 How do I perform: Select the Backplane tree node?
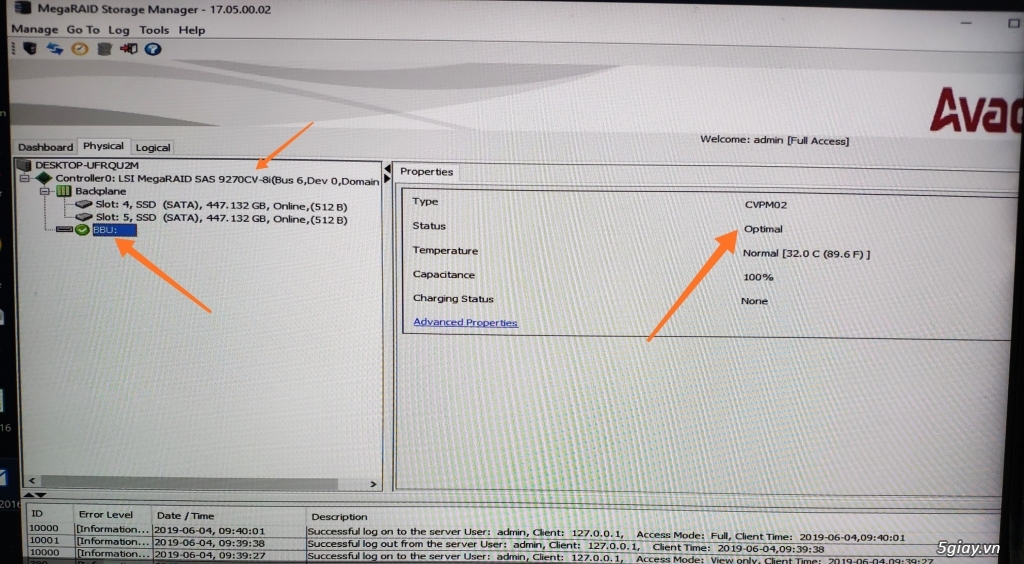click(101, 191)
